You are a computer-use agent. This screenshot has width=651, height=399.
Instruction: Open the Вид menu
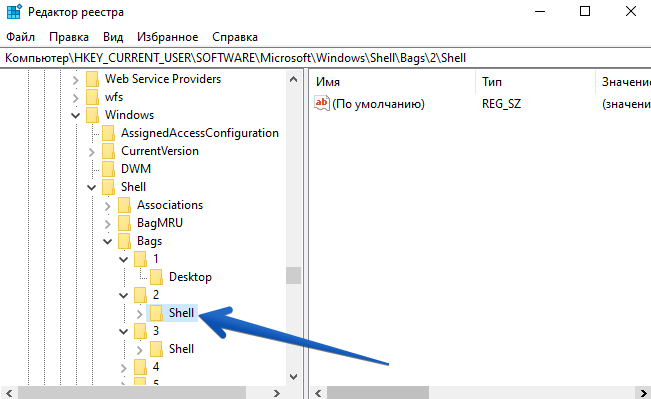(x=113, y=37)
